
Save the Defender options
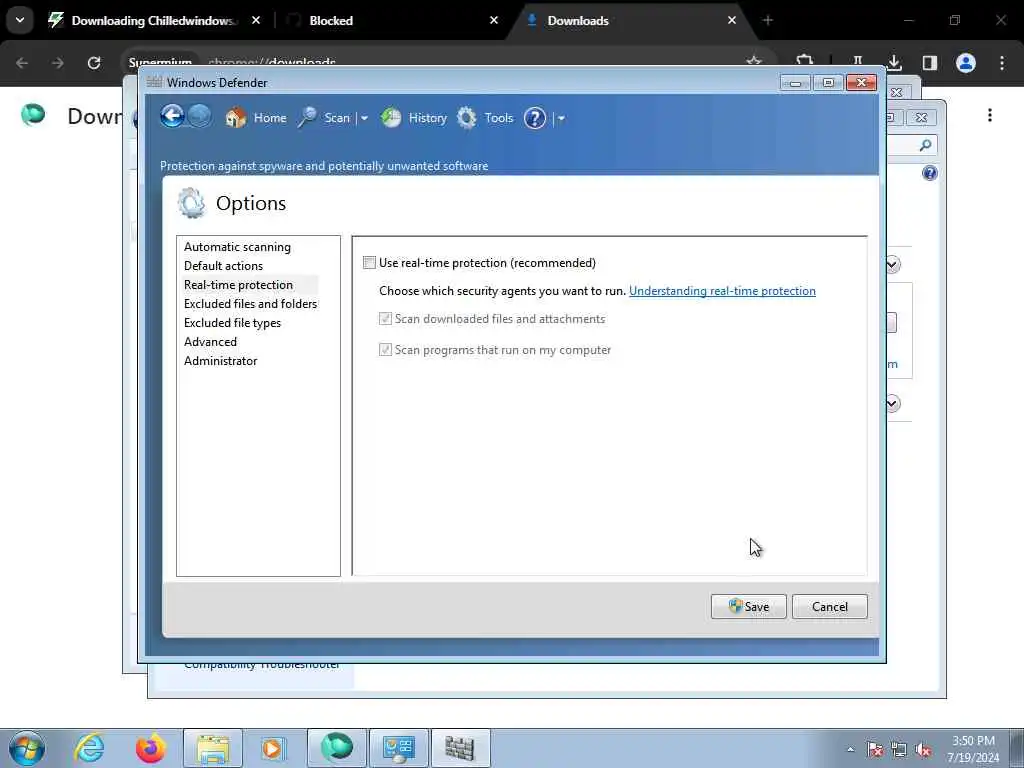click(x=748, y=607)
